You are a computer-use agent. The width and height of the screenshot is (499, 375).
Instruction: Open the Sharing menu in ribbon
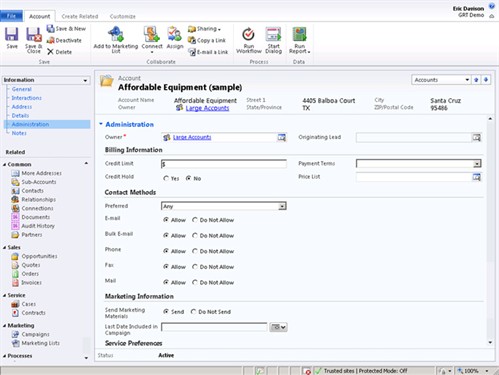(x=204, y=29)
